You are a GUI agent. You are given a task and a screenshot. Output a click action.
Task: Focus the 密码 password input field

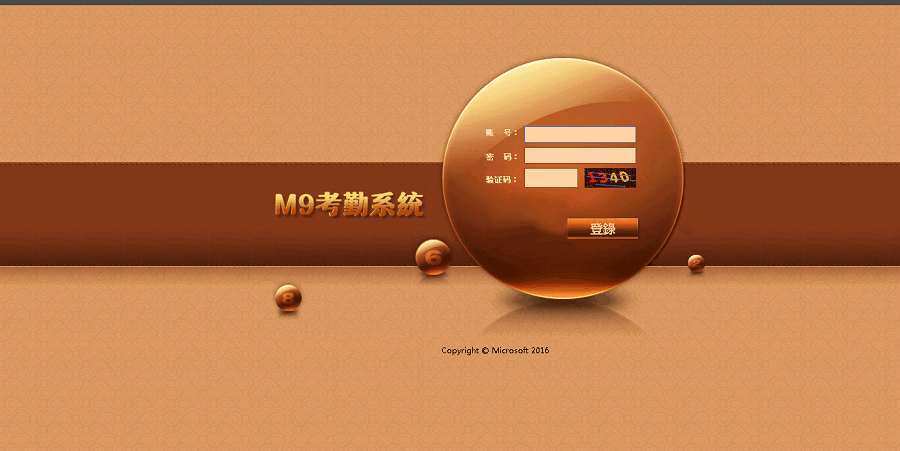tap(580, 156)
